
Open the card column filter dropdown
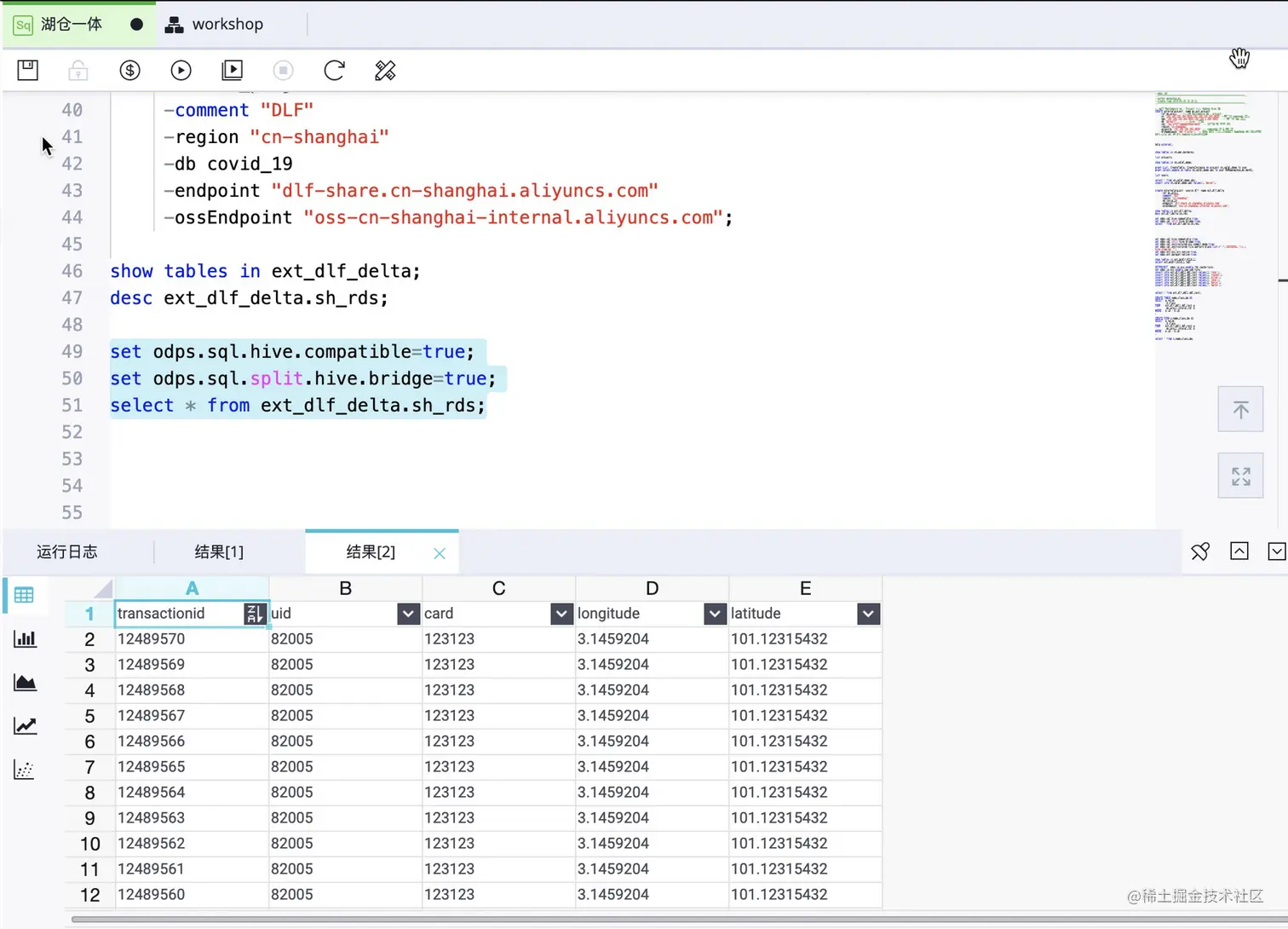click(x=562, y=614)
